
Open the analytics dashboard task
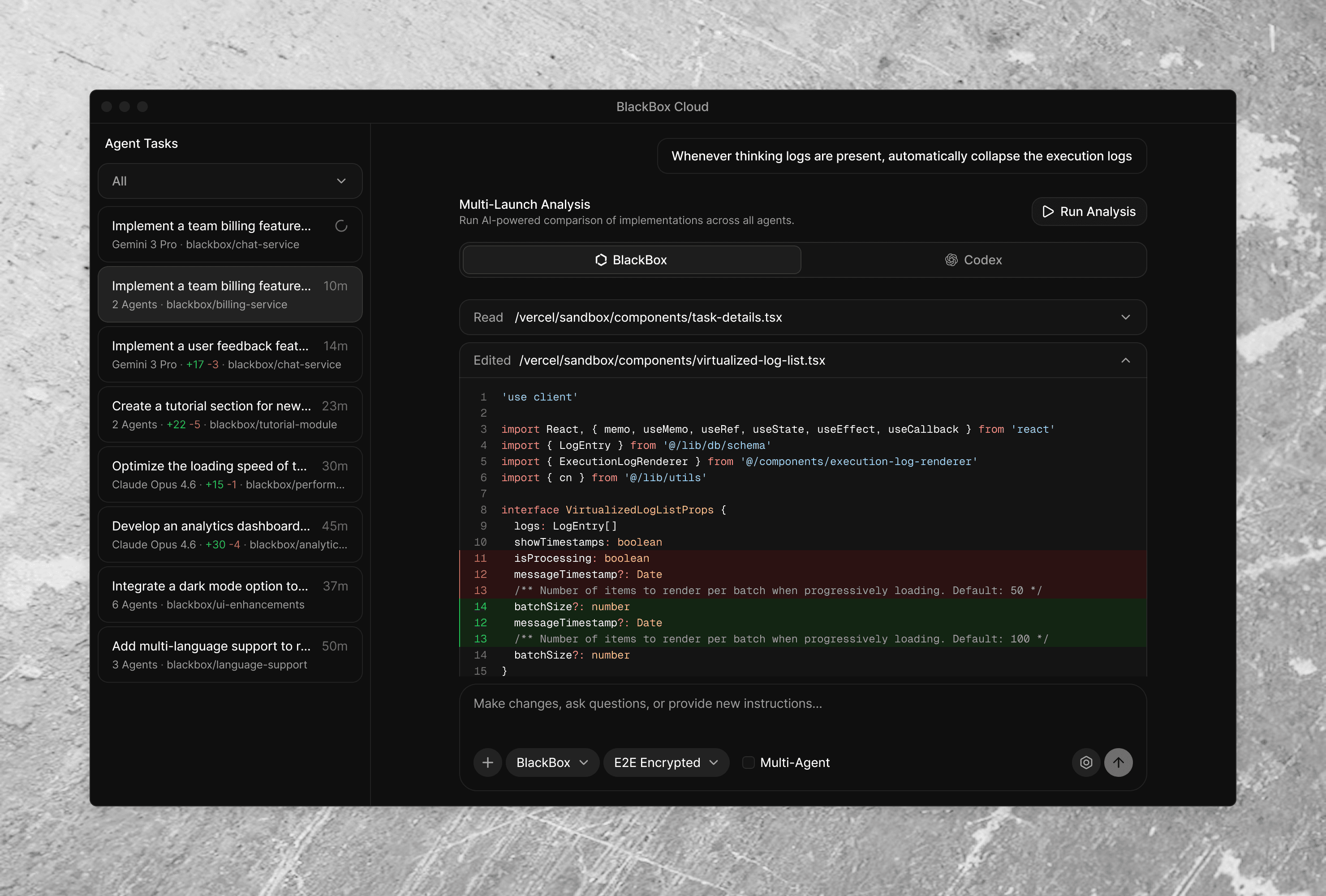tap(230, 535)
